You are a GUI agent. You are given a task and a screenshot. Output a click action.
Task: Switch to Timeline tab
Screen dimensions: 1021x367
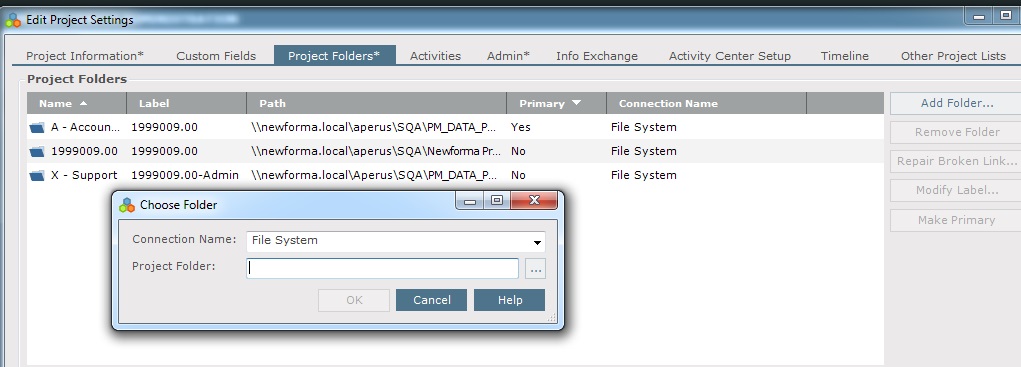click(x=845, y=56)
